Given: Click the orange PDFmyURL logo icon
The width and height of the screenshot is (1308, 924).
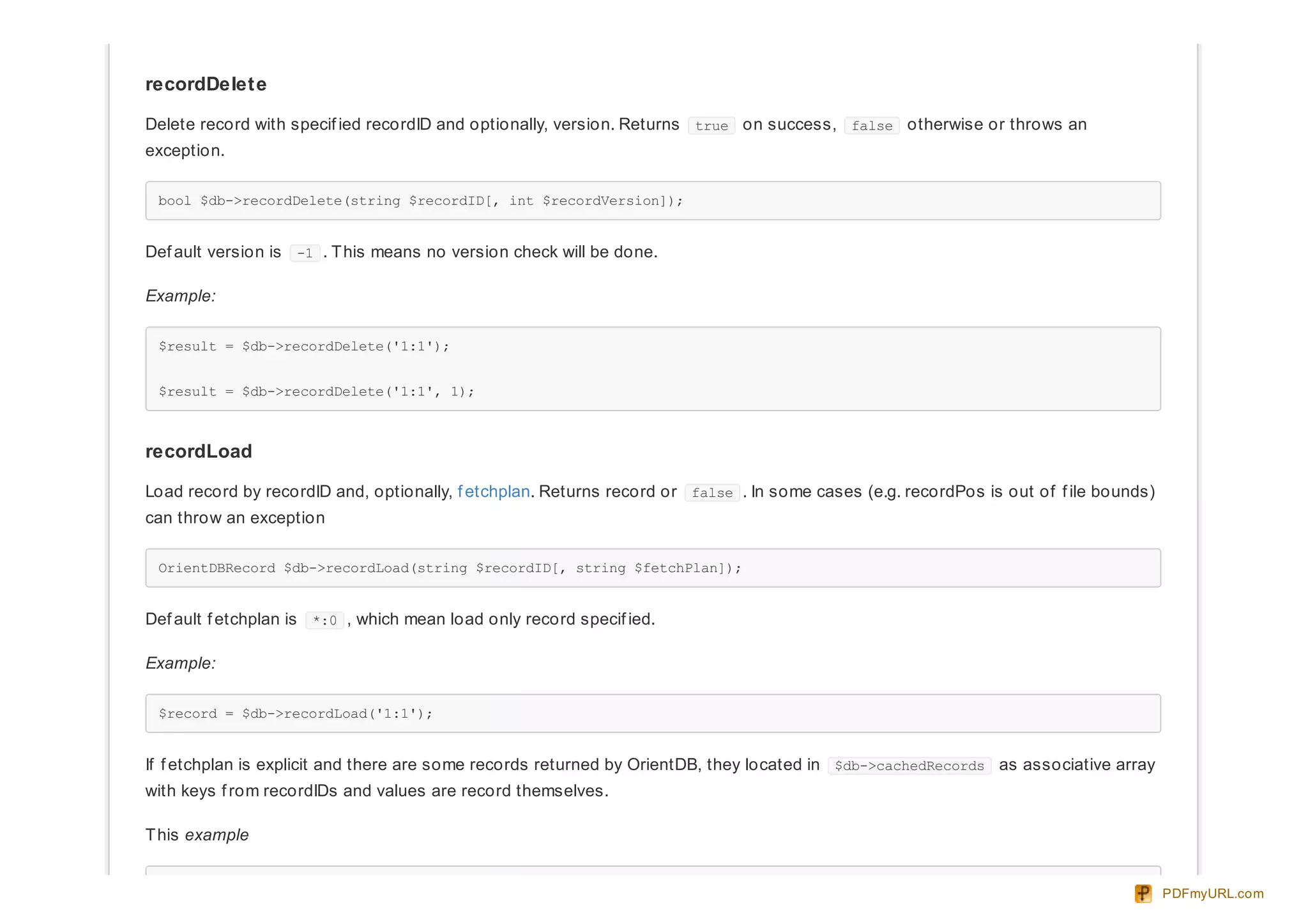Looking at the screenshot, I should 1143,893.
